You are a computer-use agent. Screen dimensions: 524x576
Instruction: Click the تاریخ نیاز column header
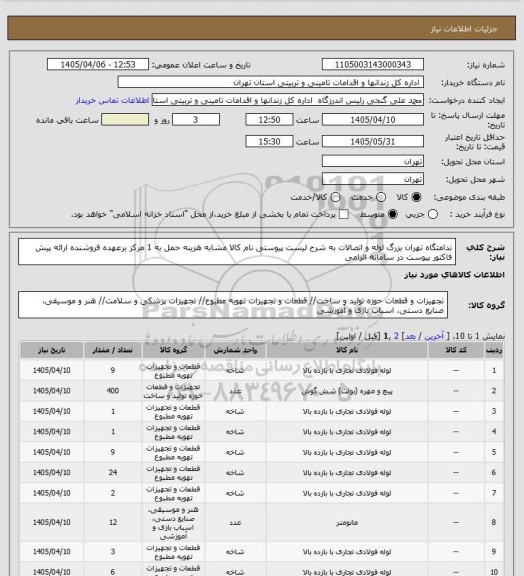pyautogui.click(x=51, y=350)
